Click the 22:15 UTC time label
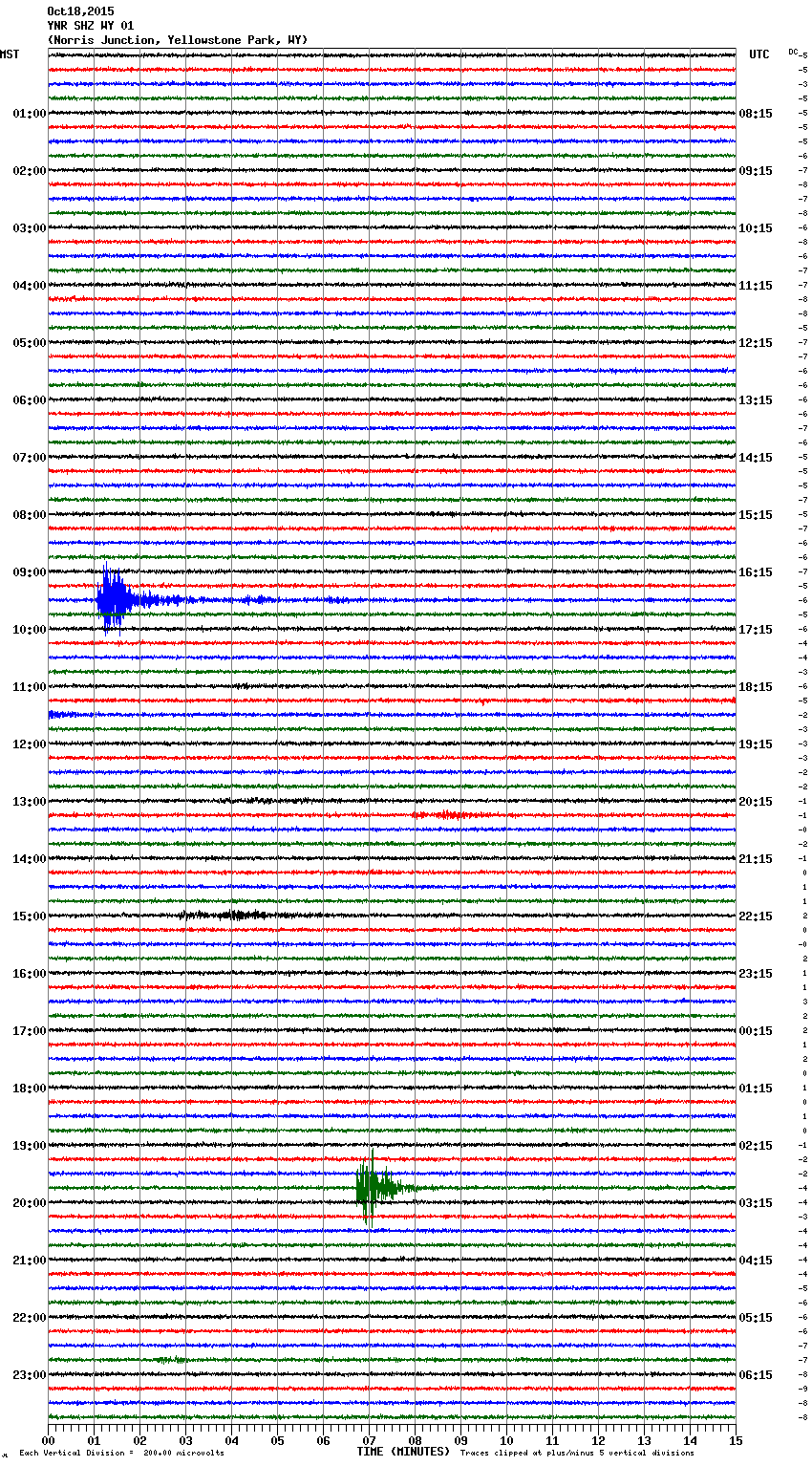The height and width of the screenshot is (1466, 812). tap(756, 916)
